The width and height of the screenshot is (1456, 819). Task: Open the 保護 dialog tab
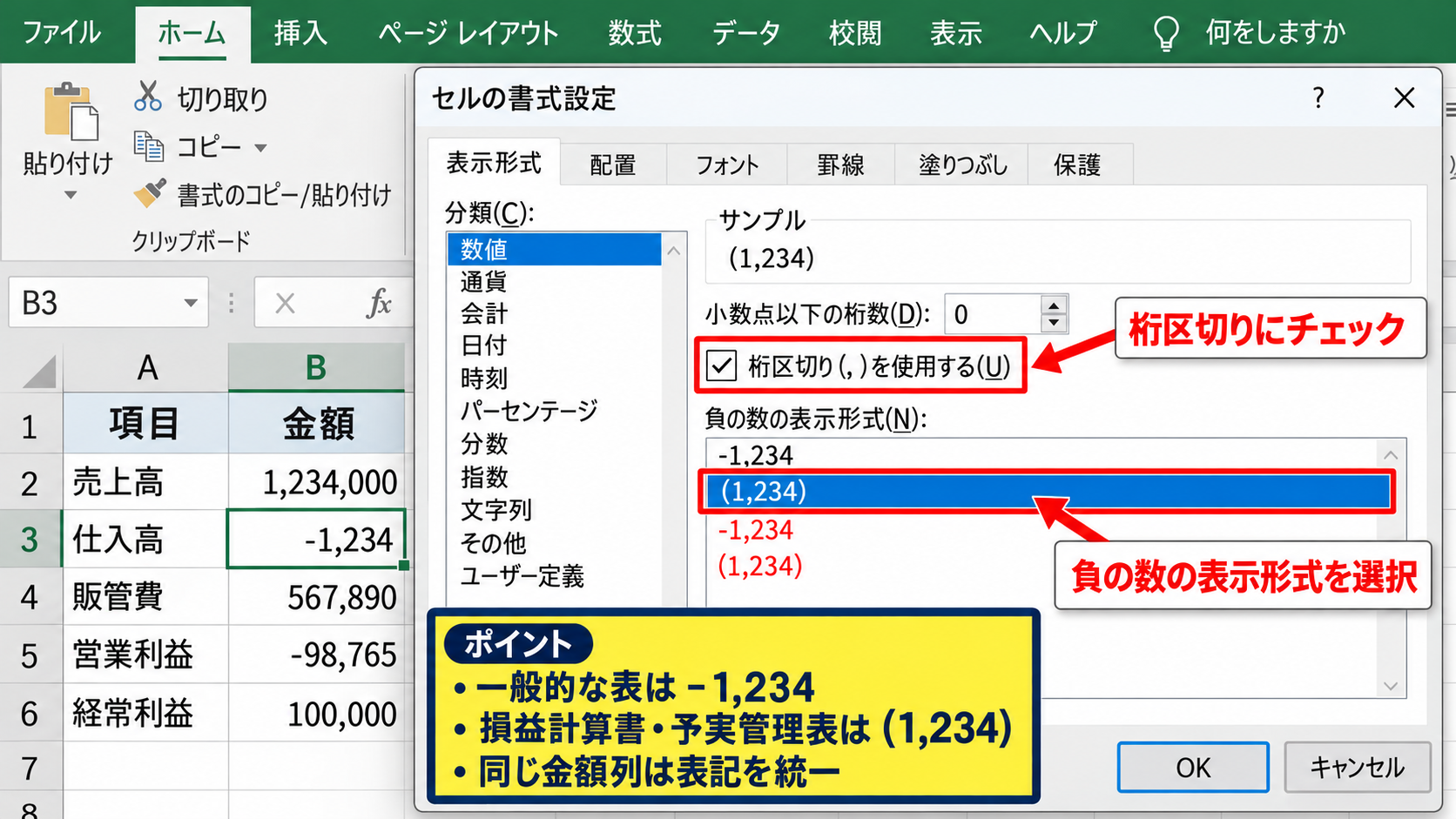1078,164
